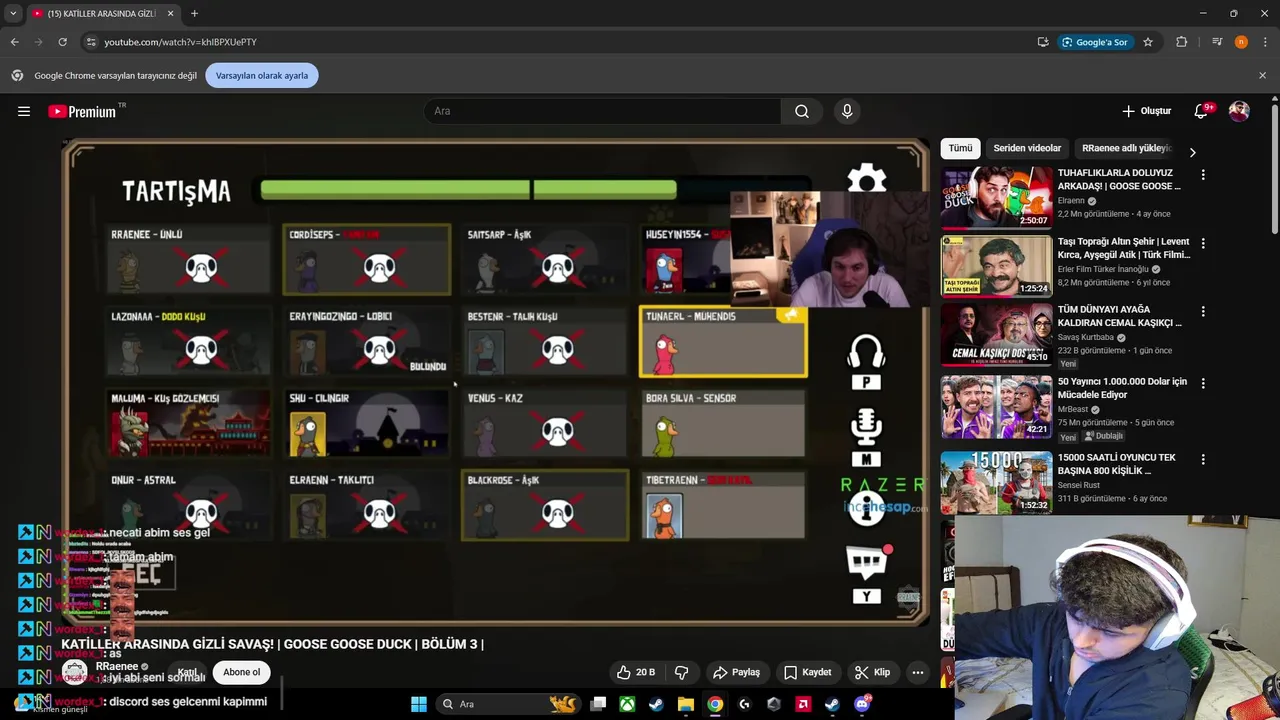The width and height of the screenshot is (1280, 720).
Task: Select the RRaenee adlı yükleyici chip
Action: click(1127, 148)
